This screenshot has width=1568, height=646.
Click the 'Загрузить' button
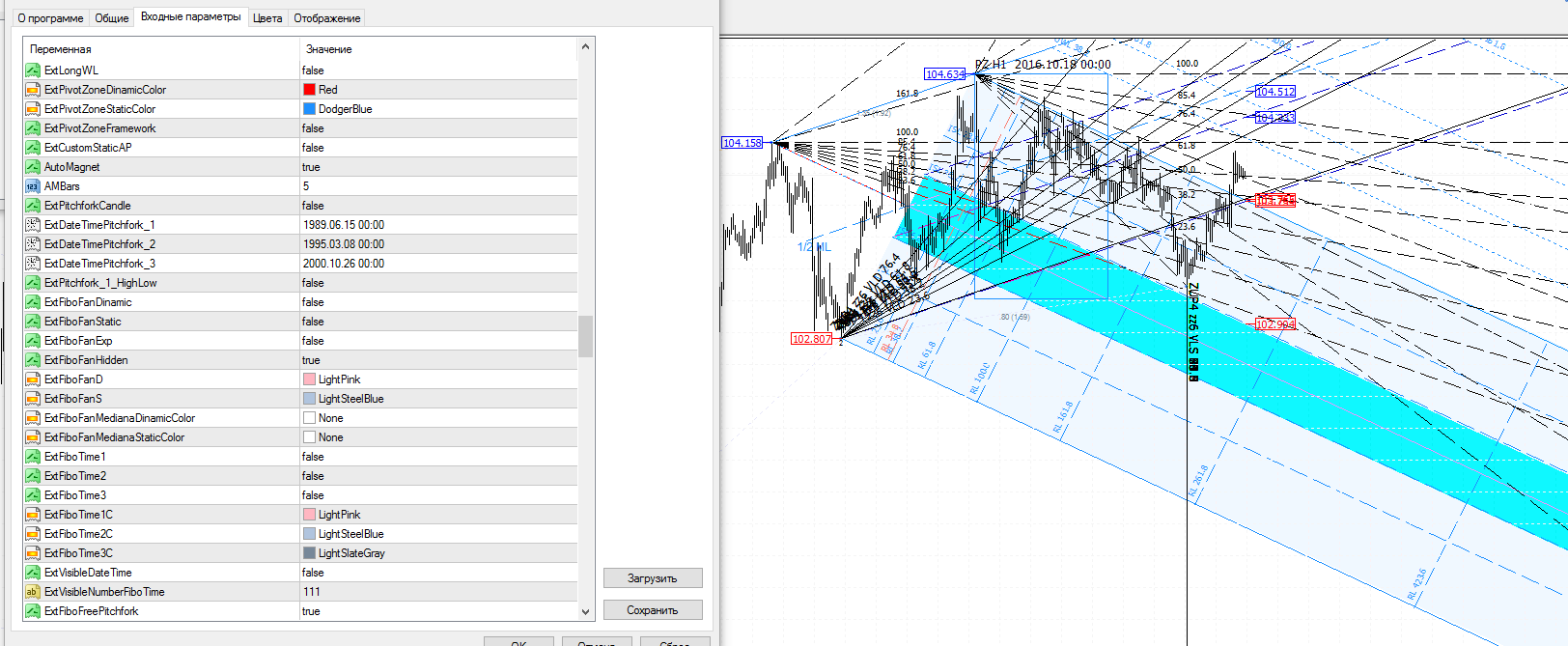pos(653,578)
